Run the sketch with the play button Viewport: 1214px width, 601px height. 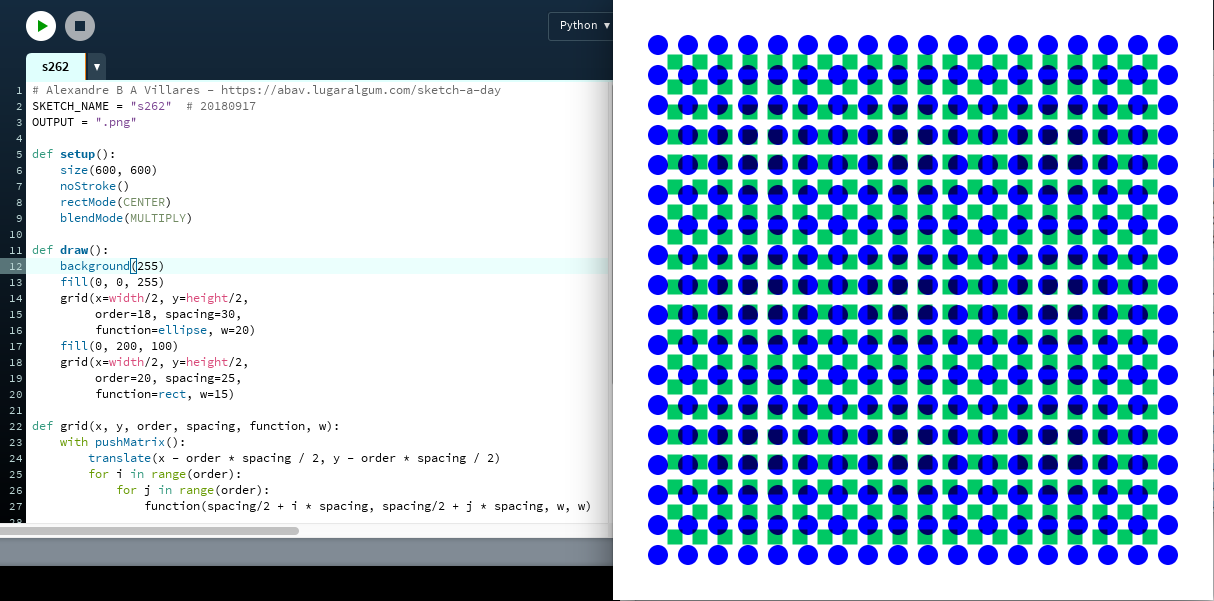[41, 26]
